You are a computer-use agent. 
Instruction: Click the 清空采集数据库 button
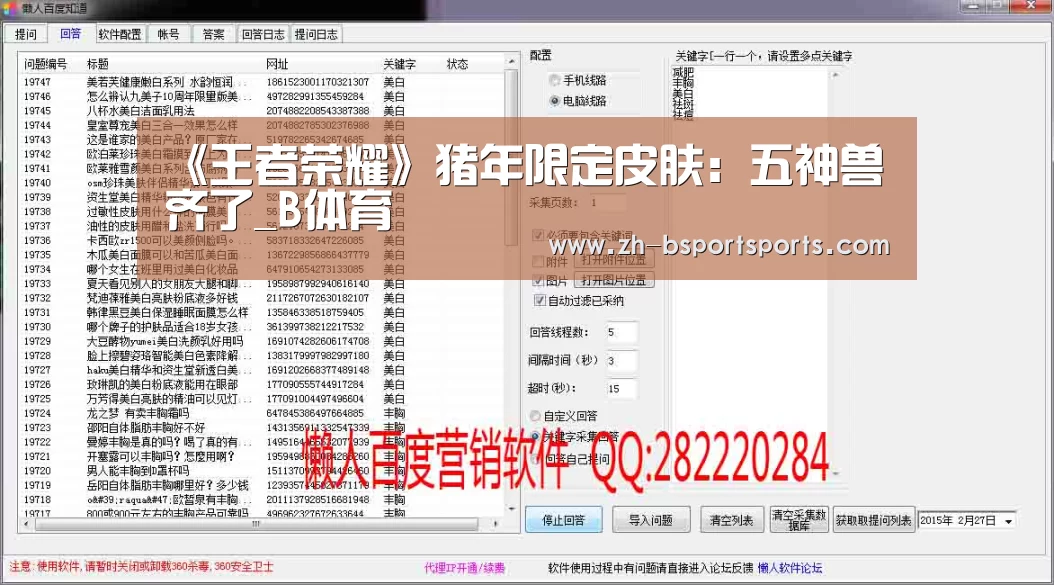[799, 520]
